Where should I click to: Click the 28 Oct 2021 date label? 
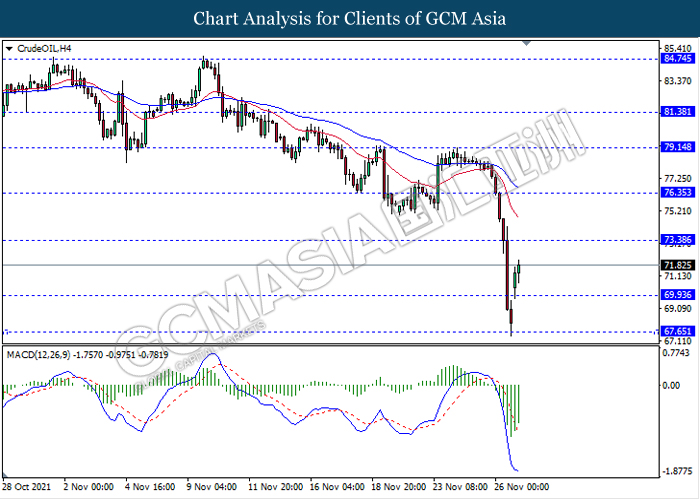pos(27,487)
